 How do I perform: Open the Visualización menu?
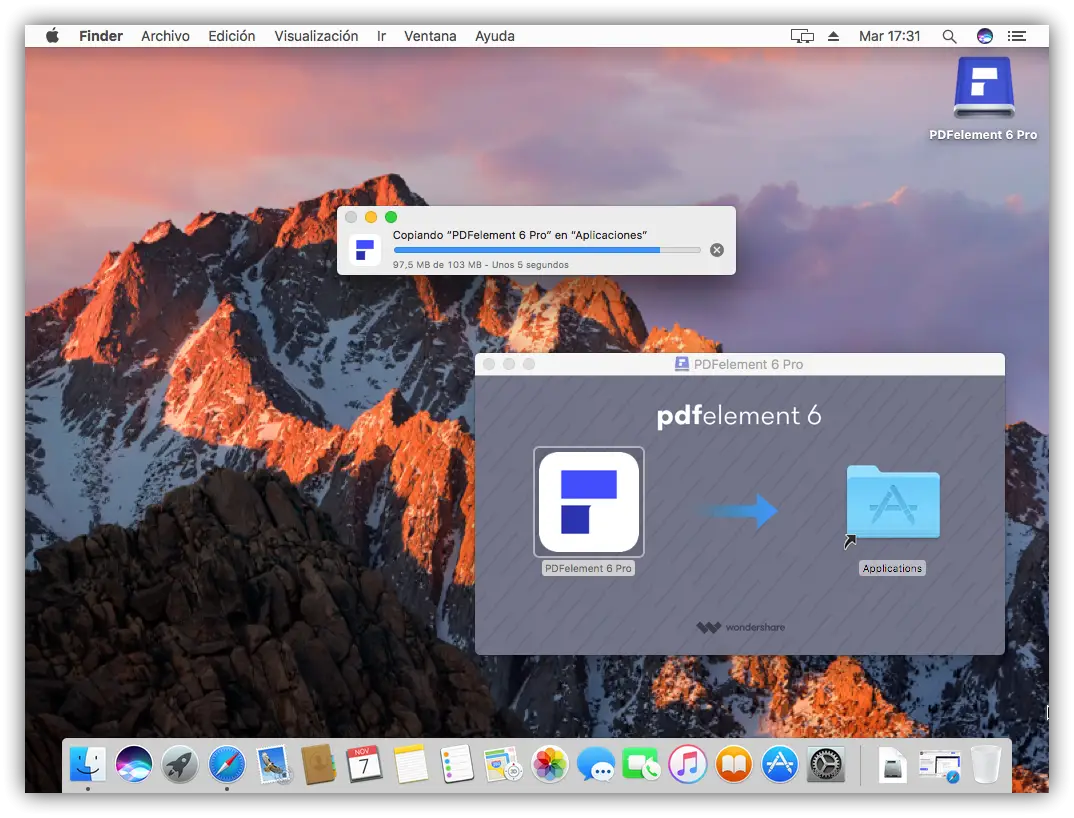(316, 36)
